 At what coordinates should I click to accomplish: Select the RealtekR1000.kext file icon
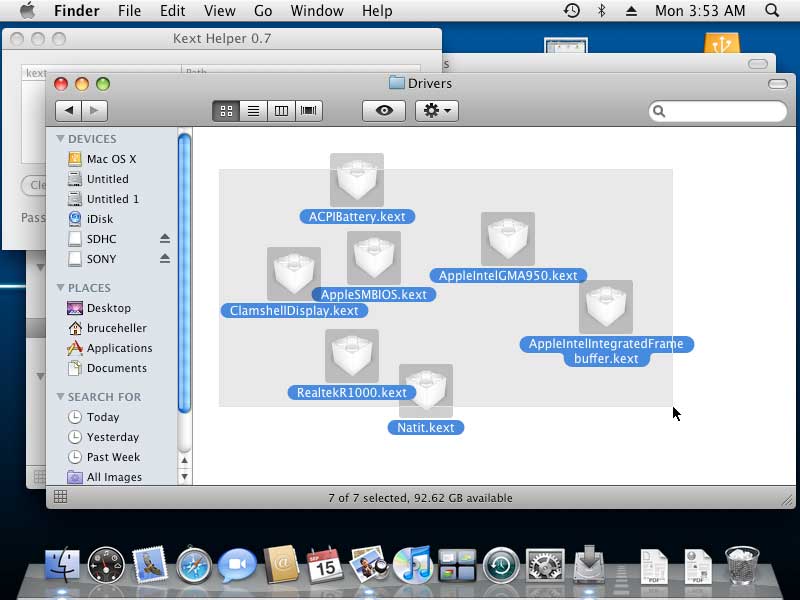352,356
